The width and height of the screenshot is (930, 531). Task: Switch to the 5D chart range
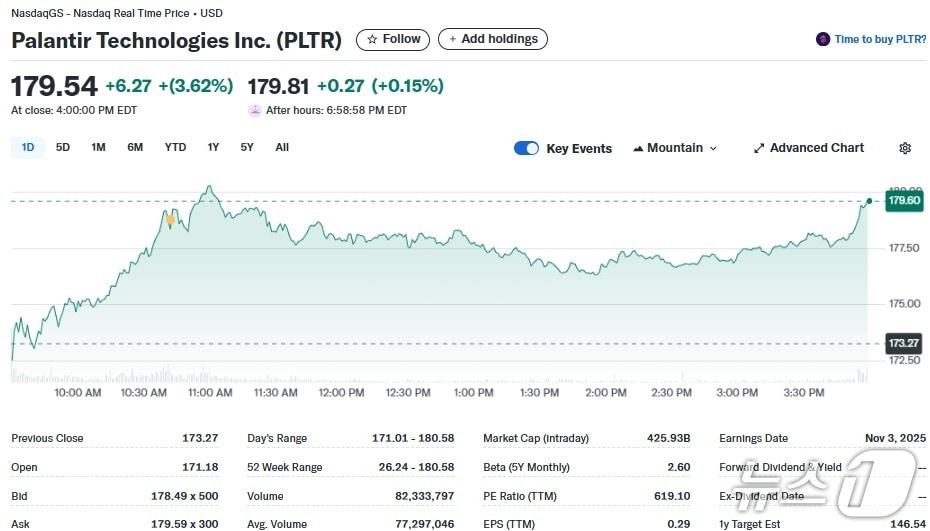click(63, 147)
